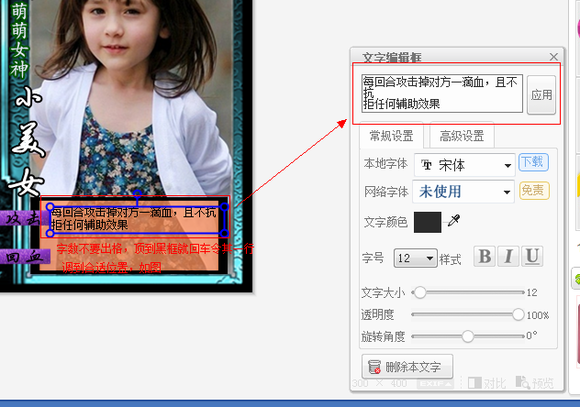
Task: Switch to the 常规设置 tab
Action: 391,136
